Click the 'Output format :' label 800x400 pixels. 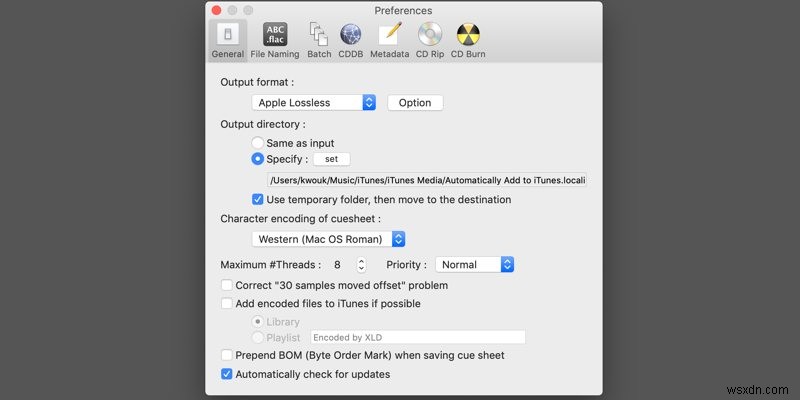click(x=257, y=82)
